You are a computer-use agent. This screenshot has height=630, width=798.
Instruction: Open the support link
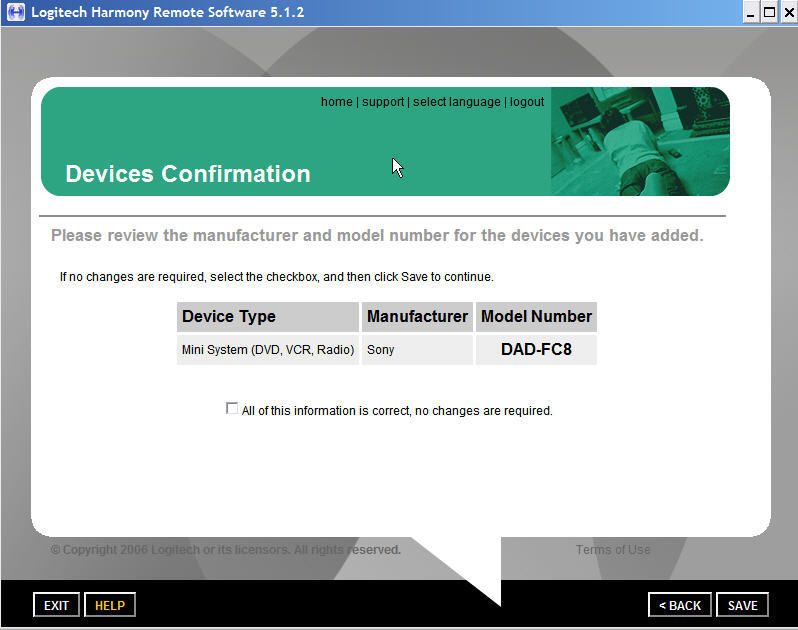tap(383, 102)
